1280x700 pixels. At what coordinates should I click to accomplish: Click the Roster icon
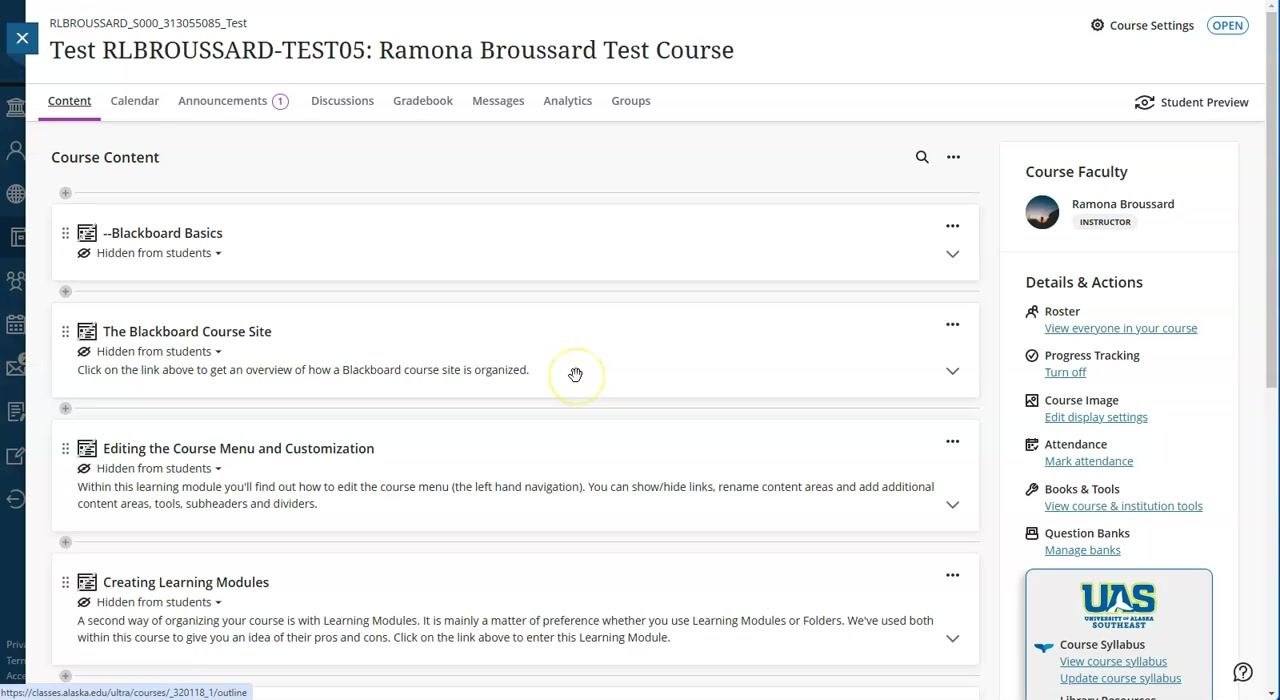tap(1032, 311)
